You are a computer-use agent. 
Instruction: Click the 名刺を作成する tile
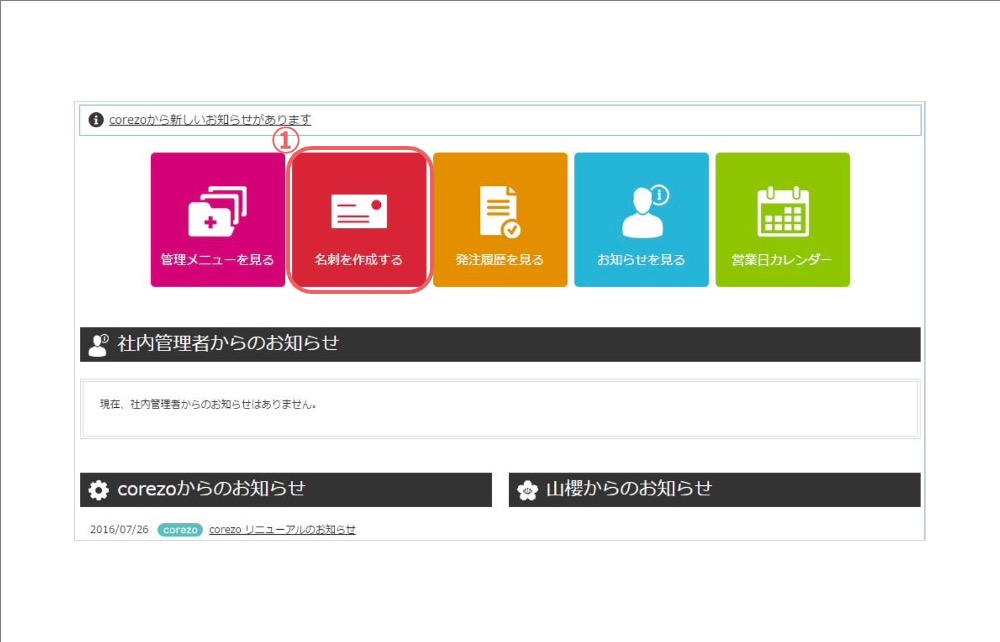pyautogui.click(x=359, y=219)
